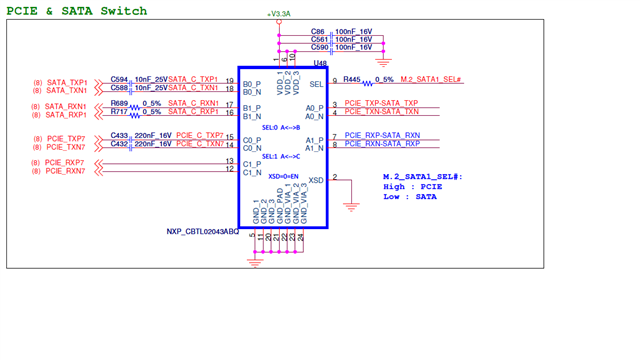Click net name PCIE_C_TXN7
Screen dimensions: 640x360
pyautogui.click(x=200, y=144)
